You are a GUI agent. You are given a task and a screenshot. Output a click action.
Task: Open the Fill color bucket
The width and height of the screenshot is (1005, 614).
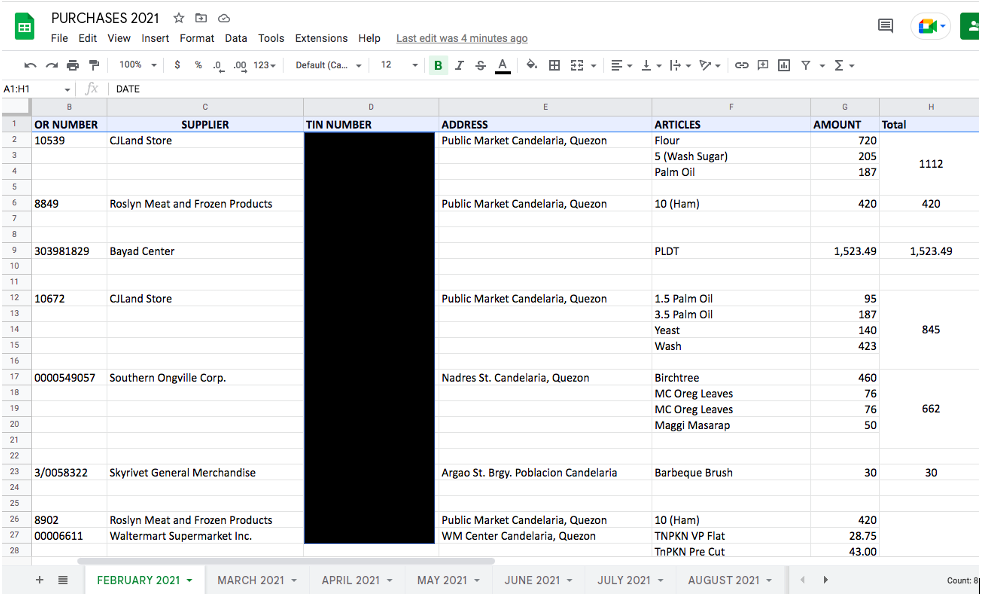point(531,65)
